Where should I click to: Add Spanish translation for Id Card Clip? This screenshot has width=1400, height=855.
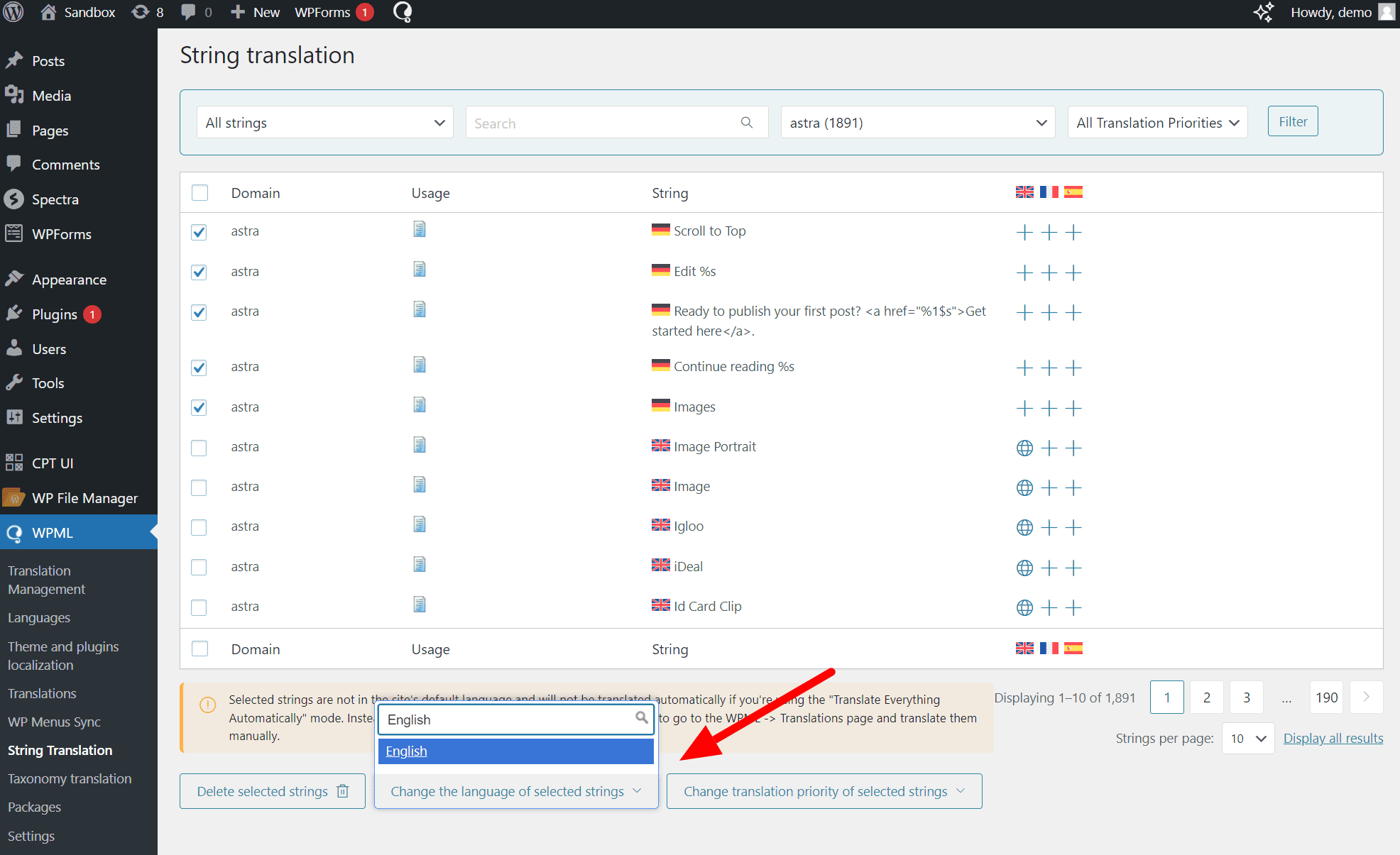pyautogui.click(x=1073, y=607)
